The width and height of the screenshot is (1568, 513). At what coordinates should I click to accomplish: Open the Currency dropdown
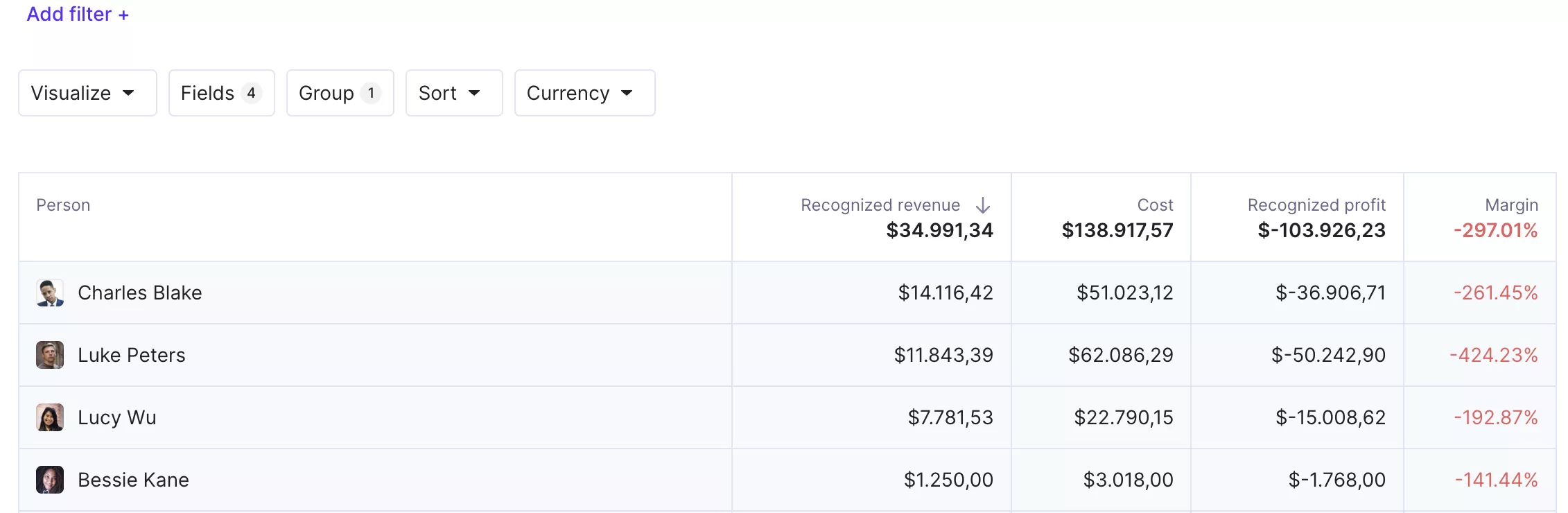click(x=584, y=93)
